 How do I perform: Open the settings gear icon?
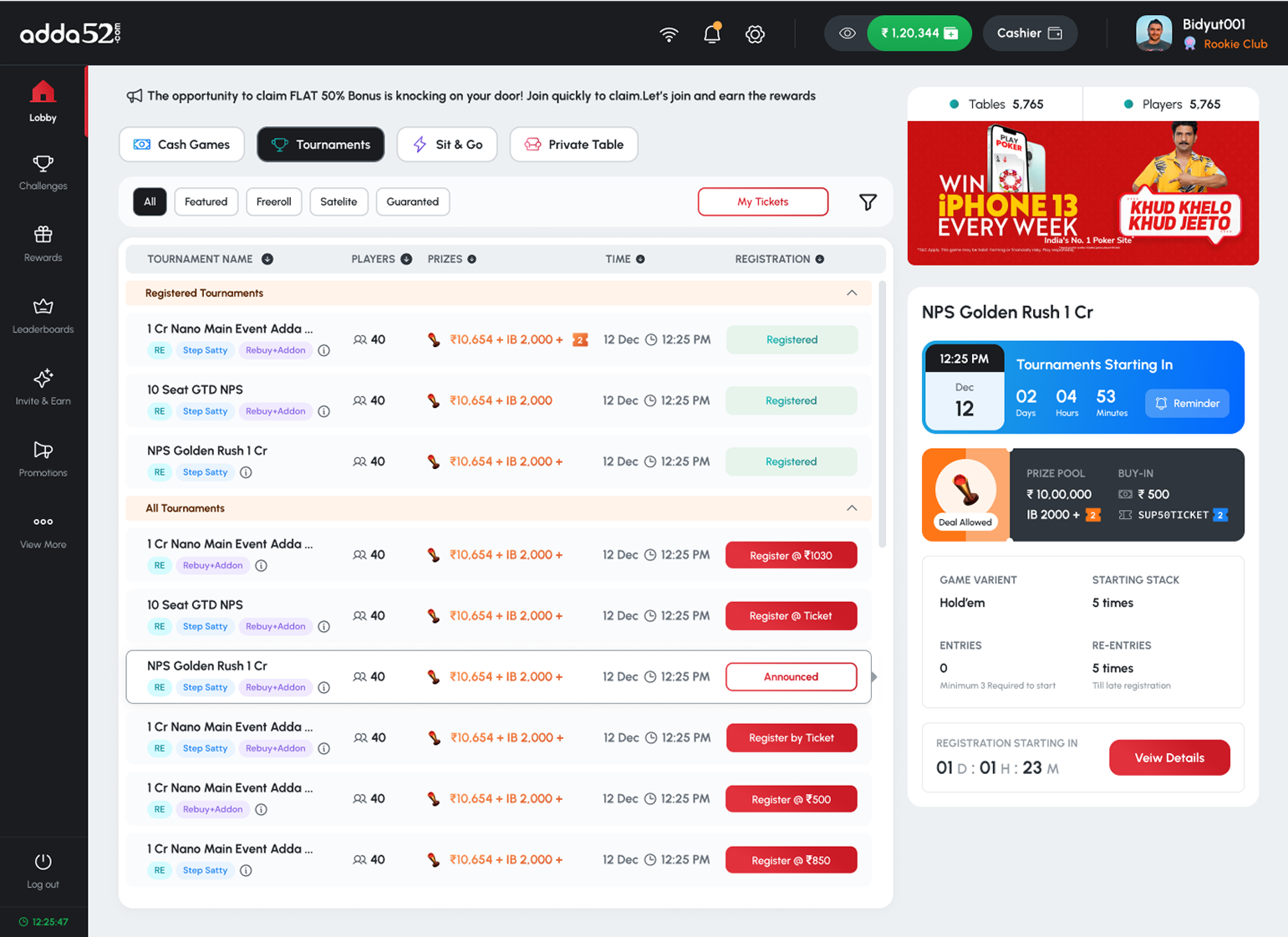click(x=755, y=34)
